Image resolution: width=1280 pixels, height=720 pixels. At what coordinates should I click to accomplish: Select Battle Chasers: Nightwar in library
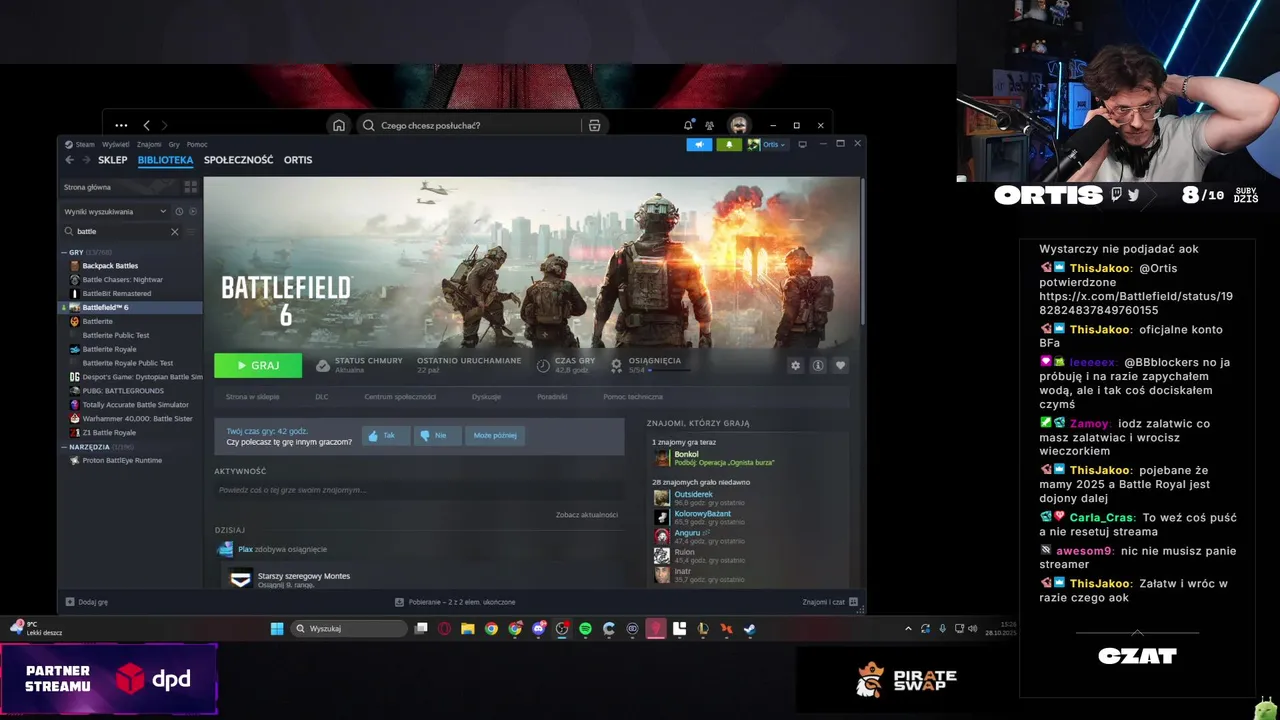(x=122, y=280)
